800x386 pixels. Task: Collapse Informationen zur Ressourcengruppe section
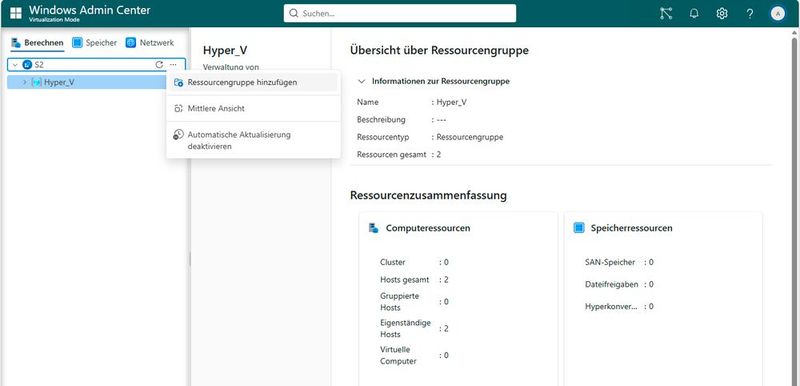coord(362,81)
